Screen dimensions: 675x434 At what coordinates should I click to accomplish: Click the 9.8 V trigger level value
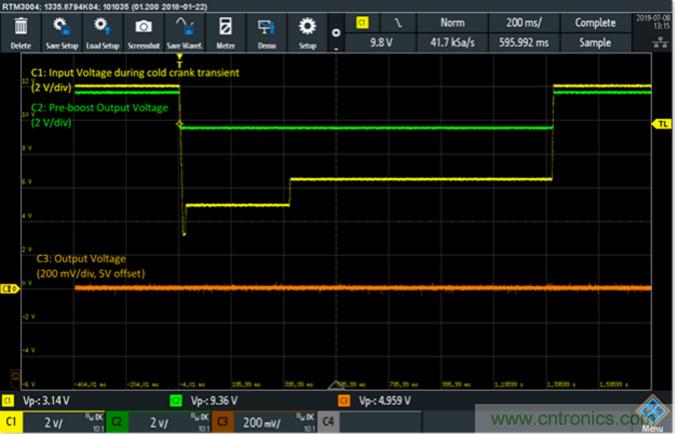[x=379, y=43]
